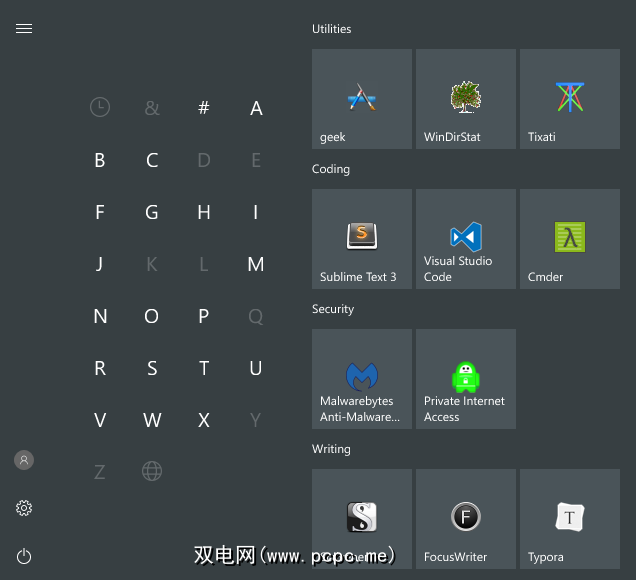Jump to apps starting with G
Viewport: 636px width, 580px height.
click(x=152, y=212)
